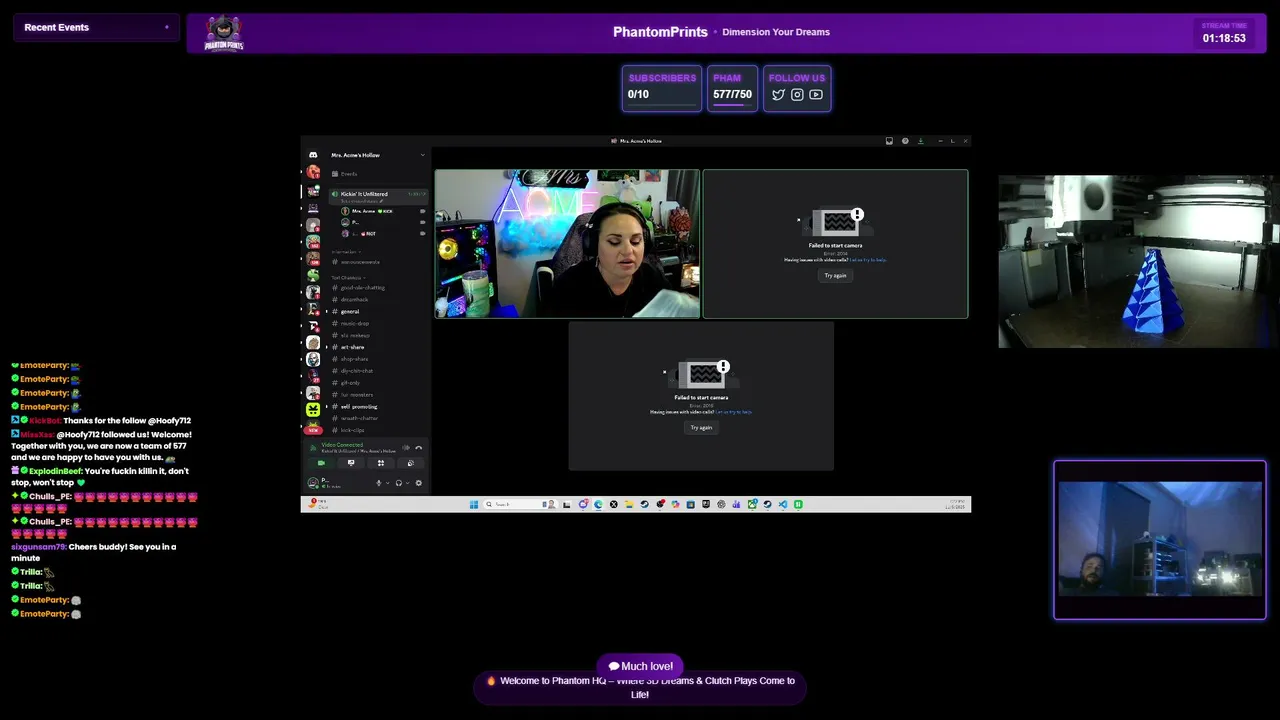The width and height of the screenshot is (1280, 720).
Task: Open the music-drop channel
Action: [x=378, y=323]
